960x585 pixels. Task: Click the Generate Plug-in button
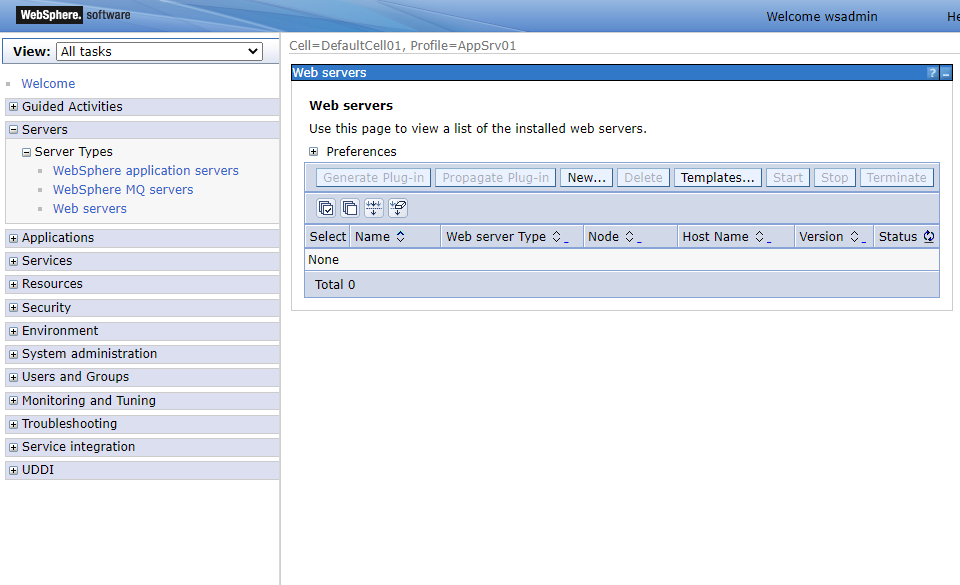(x=373, y=177)
